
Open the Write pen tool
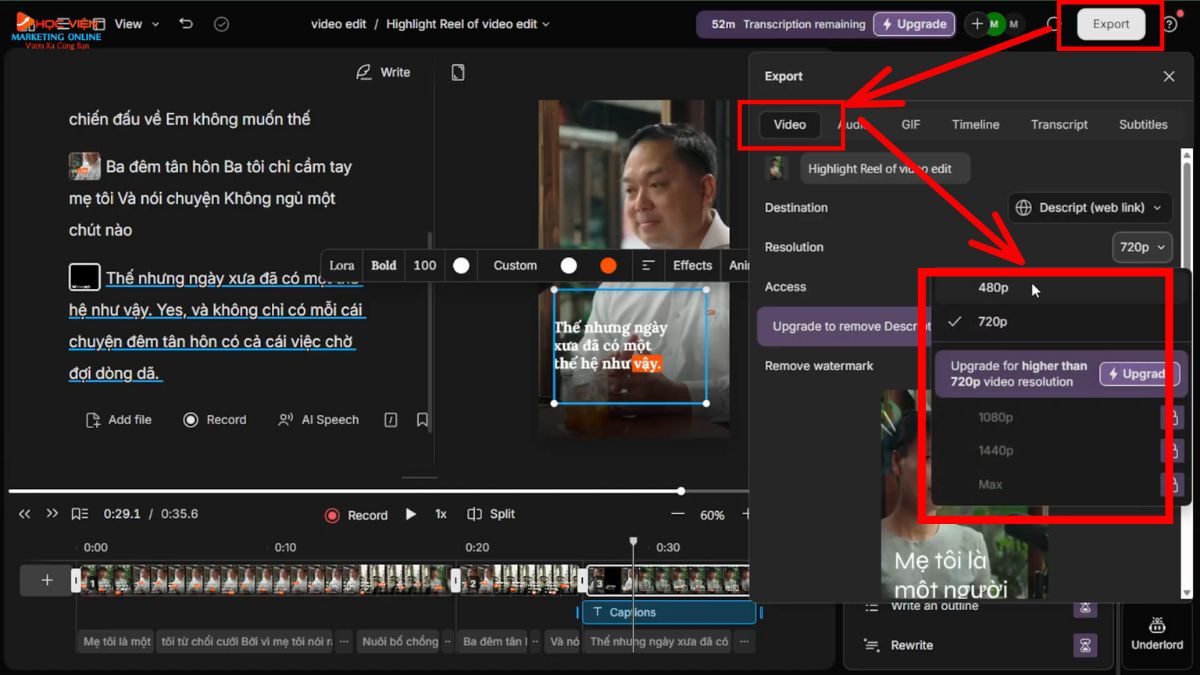(383, 72)
